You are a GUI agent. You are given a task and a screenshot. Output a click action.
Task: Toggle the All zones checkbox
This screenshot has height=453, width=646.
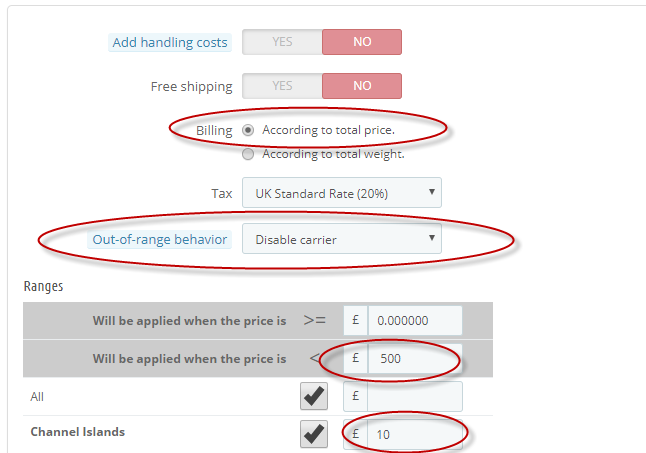coord(314,397)
